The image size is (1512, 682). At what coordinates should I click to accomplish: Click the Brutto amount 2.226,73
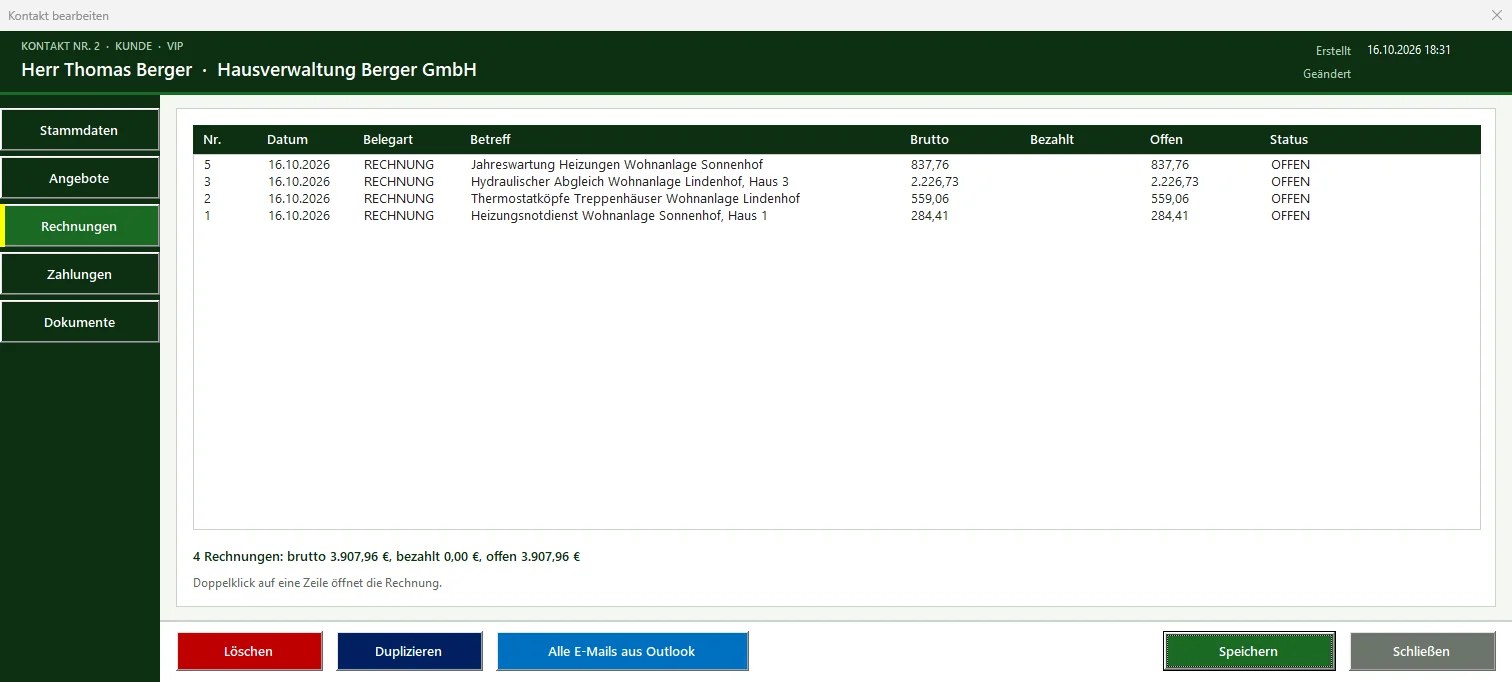[x=935, y=182]
